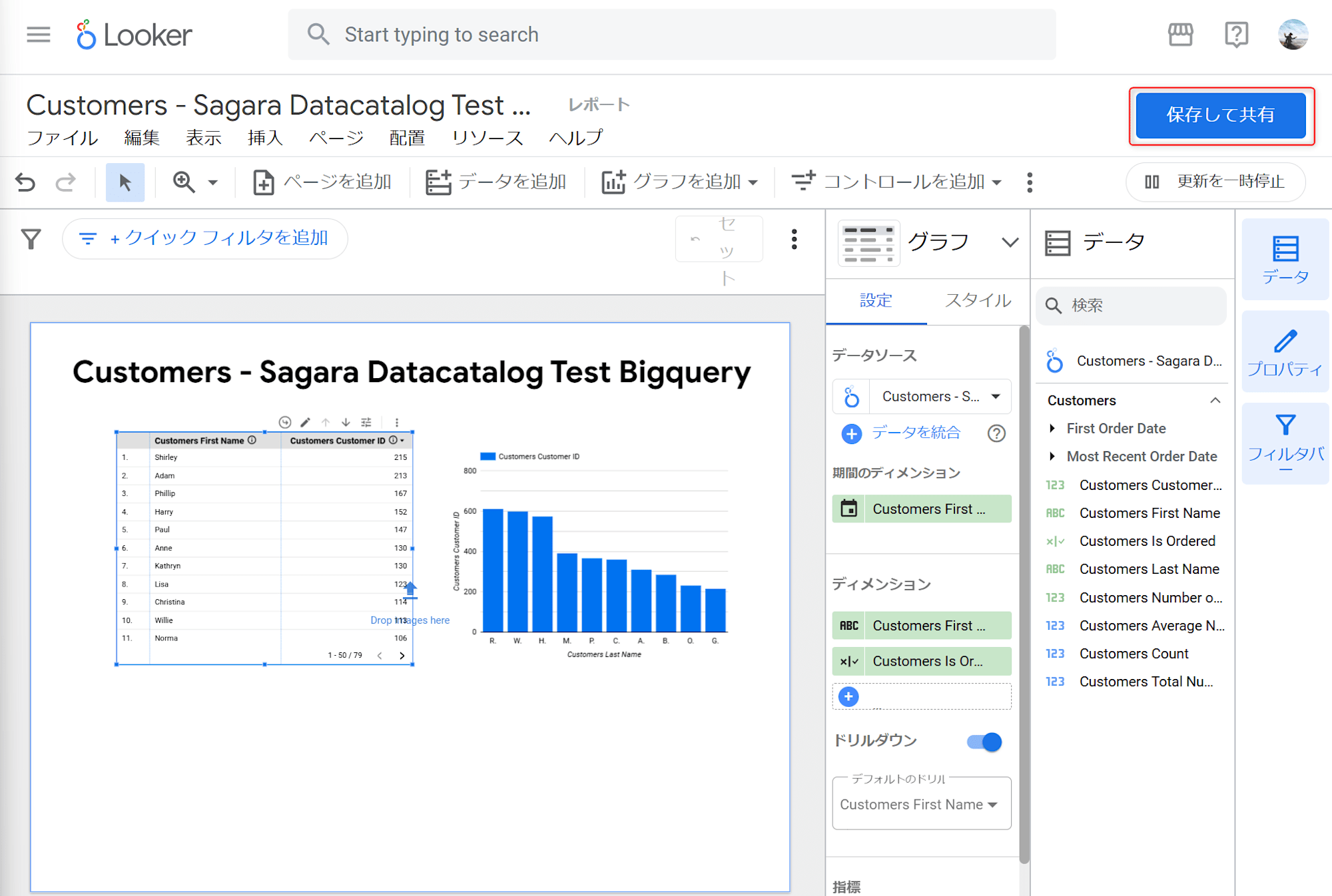This screenshot has width=1332, height=896.
Task: Open the Marketplace icon in header
Action: click(1180, 34)
